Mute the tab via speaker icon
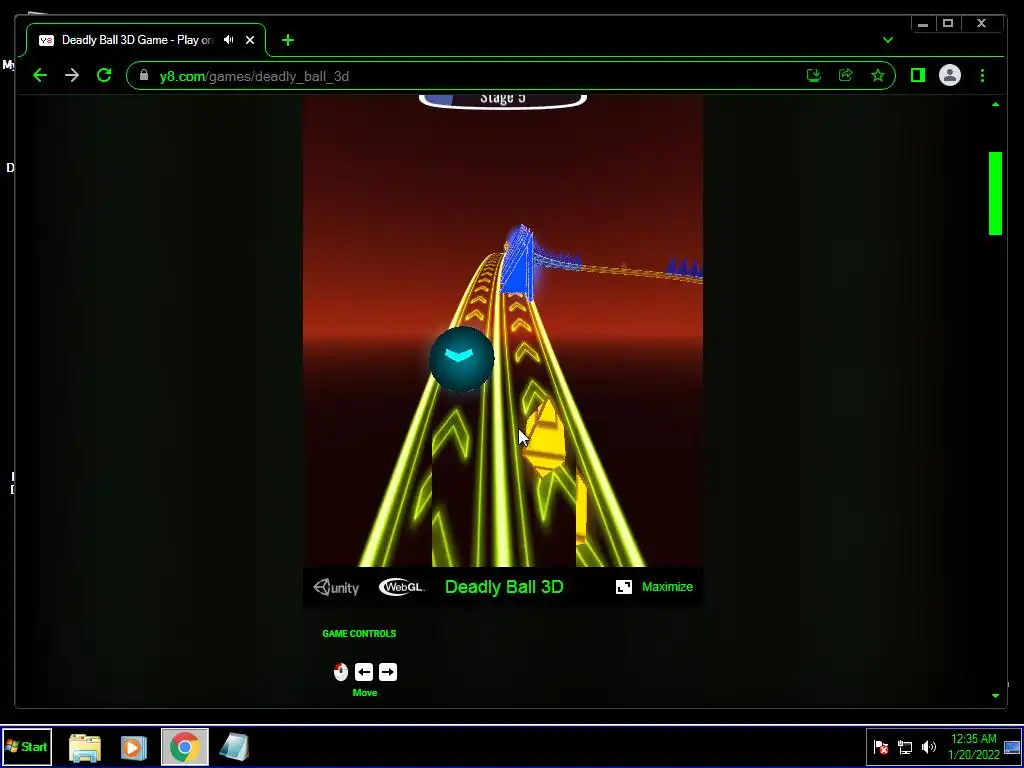The height and width of the screenshot is (768, 1024). [x=229, y=40]
